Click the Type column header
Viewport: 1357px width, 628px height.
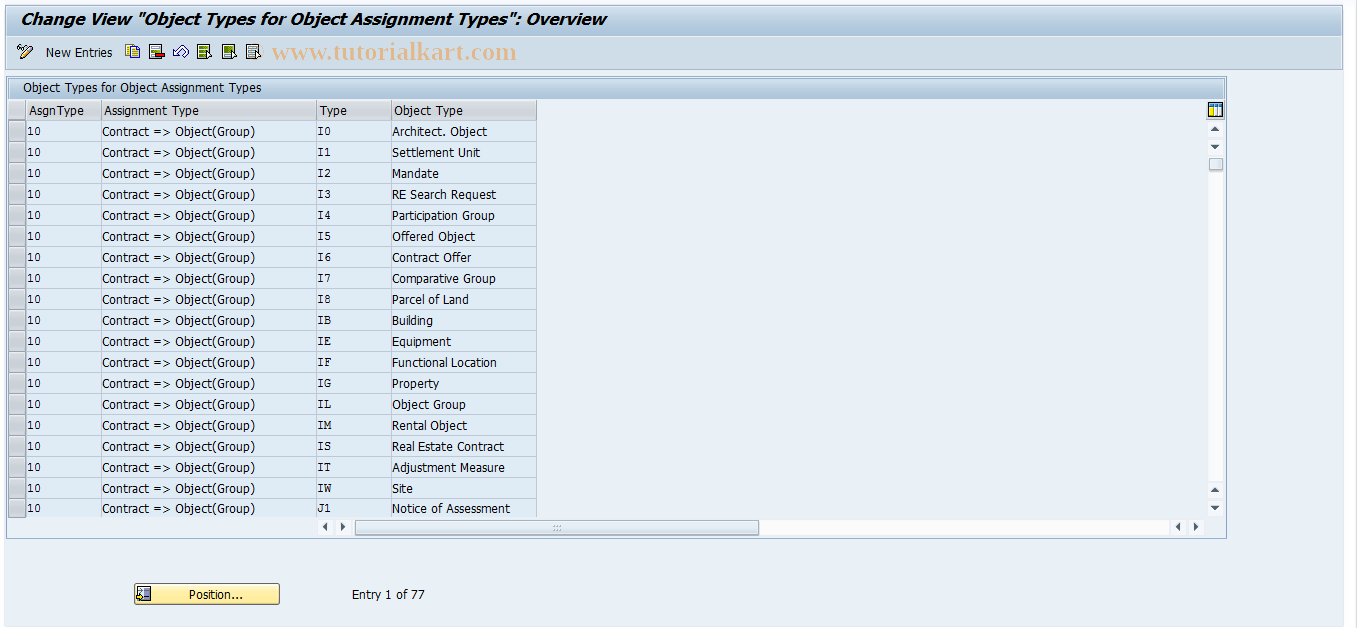pos(354,111)
